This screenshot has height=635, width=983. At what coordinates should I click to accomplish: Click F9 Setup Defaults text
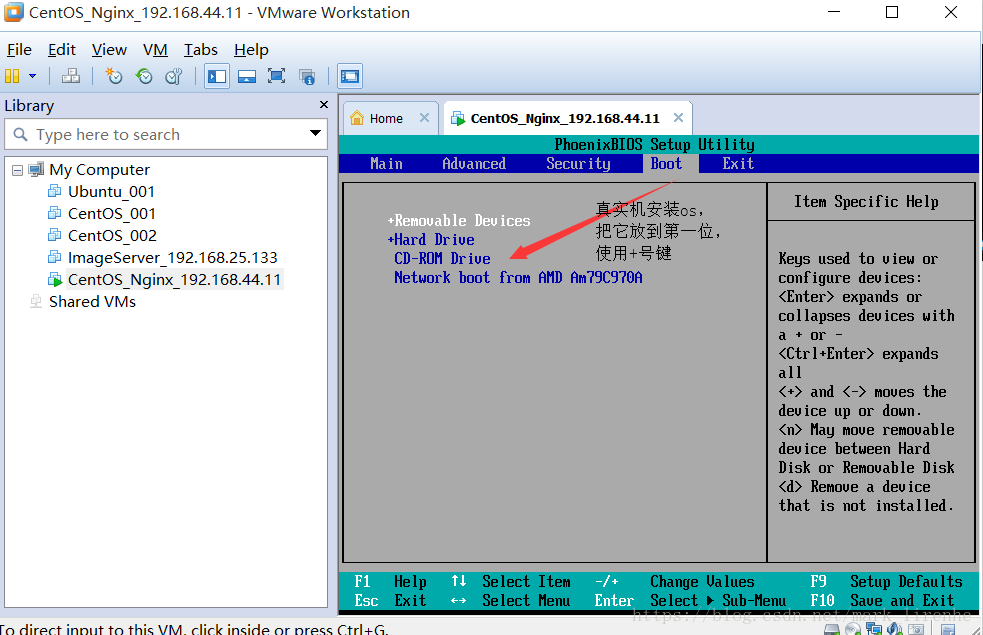point(886,582)
